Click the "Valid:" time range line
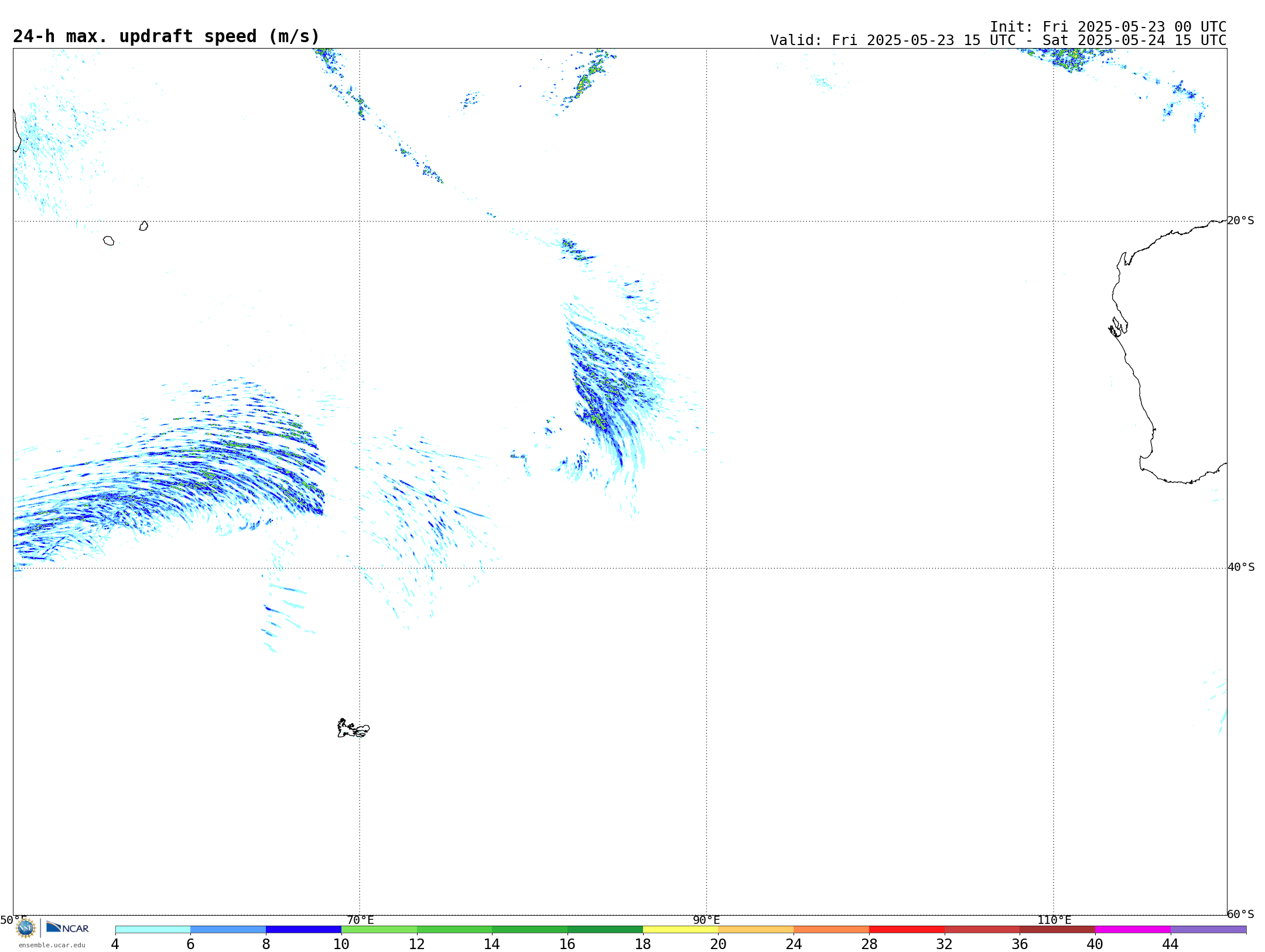Image resolution: width=1265 pixels, height=952 pixels. tap(998, 40)
